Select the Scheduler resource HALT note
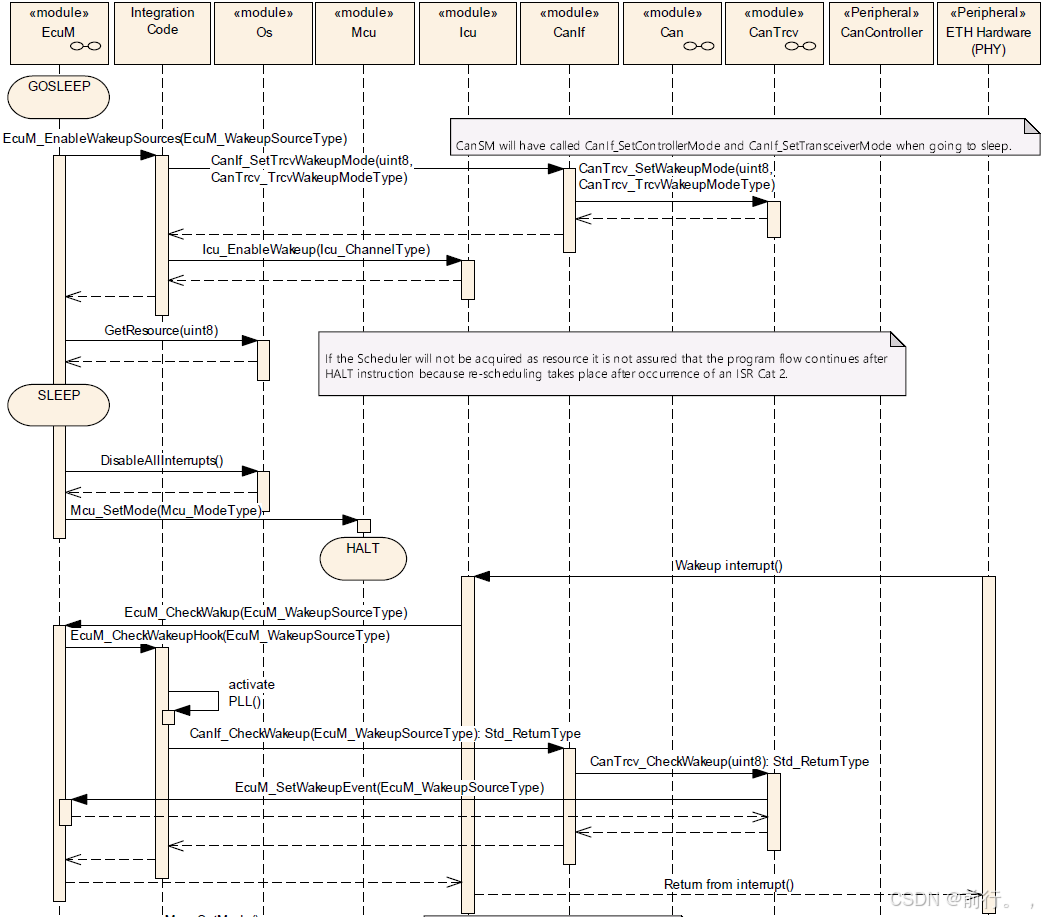Image resolution: width=1045 pixels, height=917 pixels. 612,364
